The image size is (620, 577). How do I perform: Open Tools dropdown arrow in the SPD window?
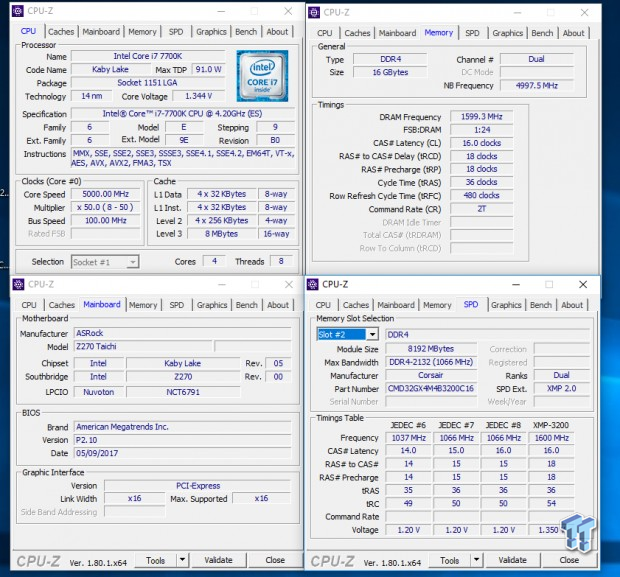[476, 560]
